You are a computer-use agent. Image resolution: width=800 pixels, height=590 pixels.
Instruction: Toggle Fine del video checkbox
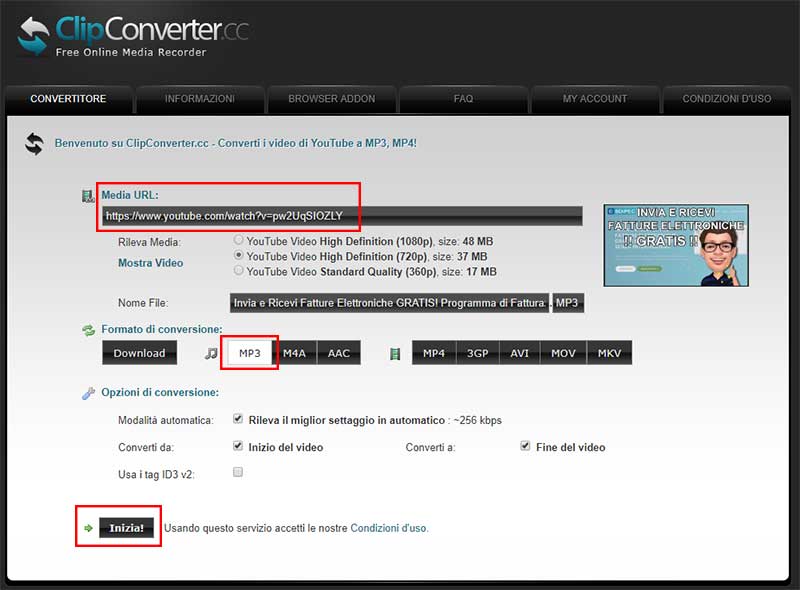pyautogui.click(x=525, y=446)
